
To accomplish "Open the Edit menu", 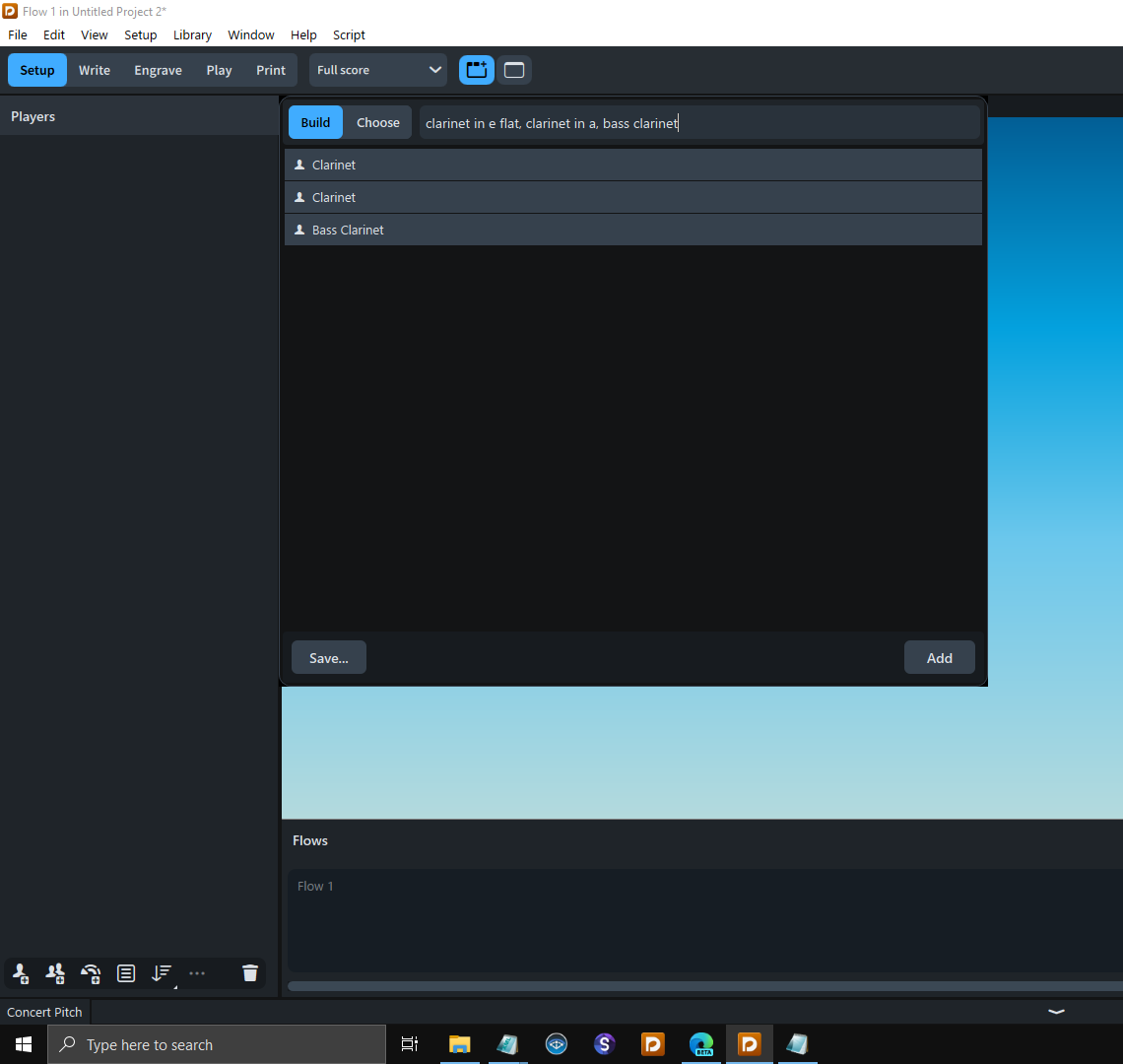I will click(x=54, y=35).
